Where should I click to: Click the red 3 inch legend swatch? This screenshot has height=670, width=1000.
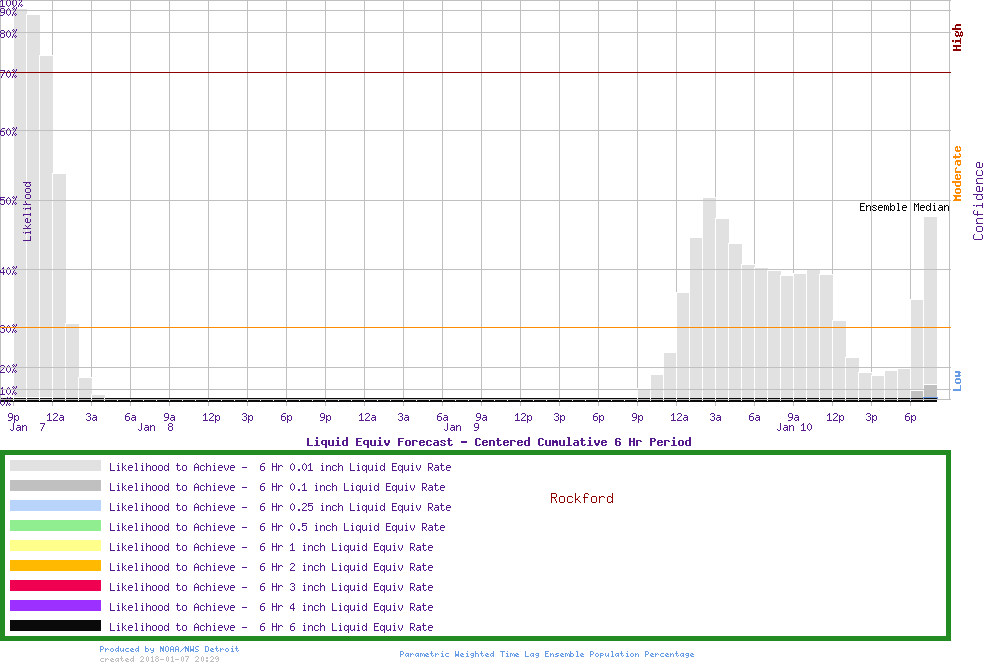point(55,586)
